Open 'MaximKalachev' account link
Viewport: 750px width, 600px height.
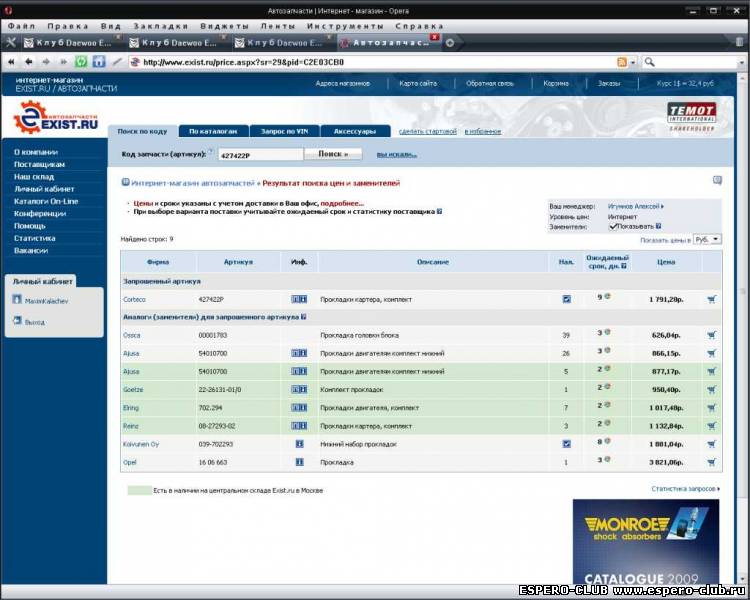pos(46,301)
